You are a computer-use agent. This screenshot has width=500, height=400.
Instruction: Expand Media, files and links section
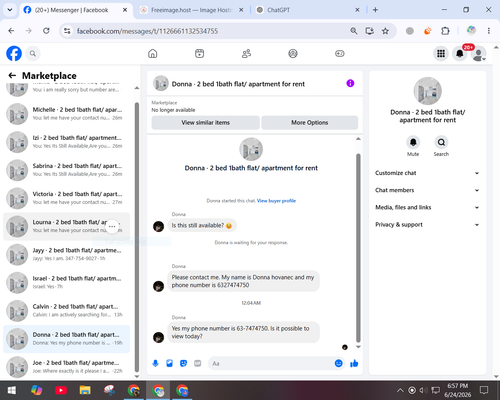pos(427,207)
